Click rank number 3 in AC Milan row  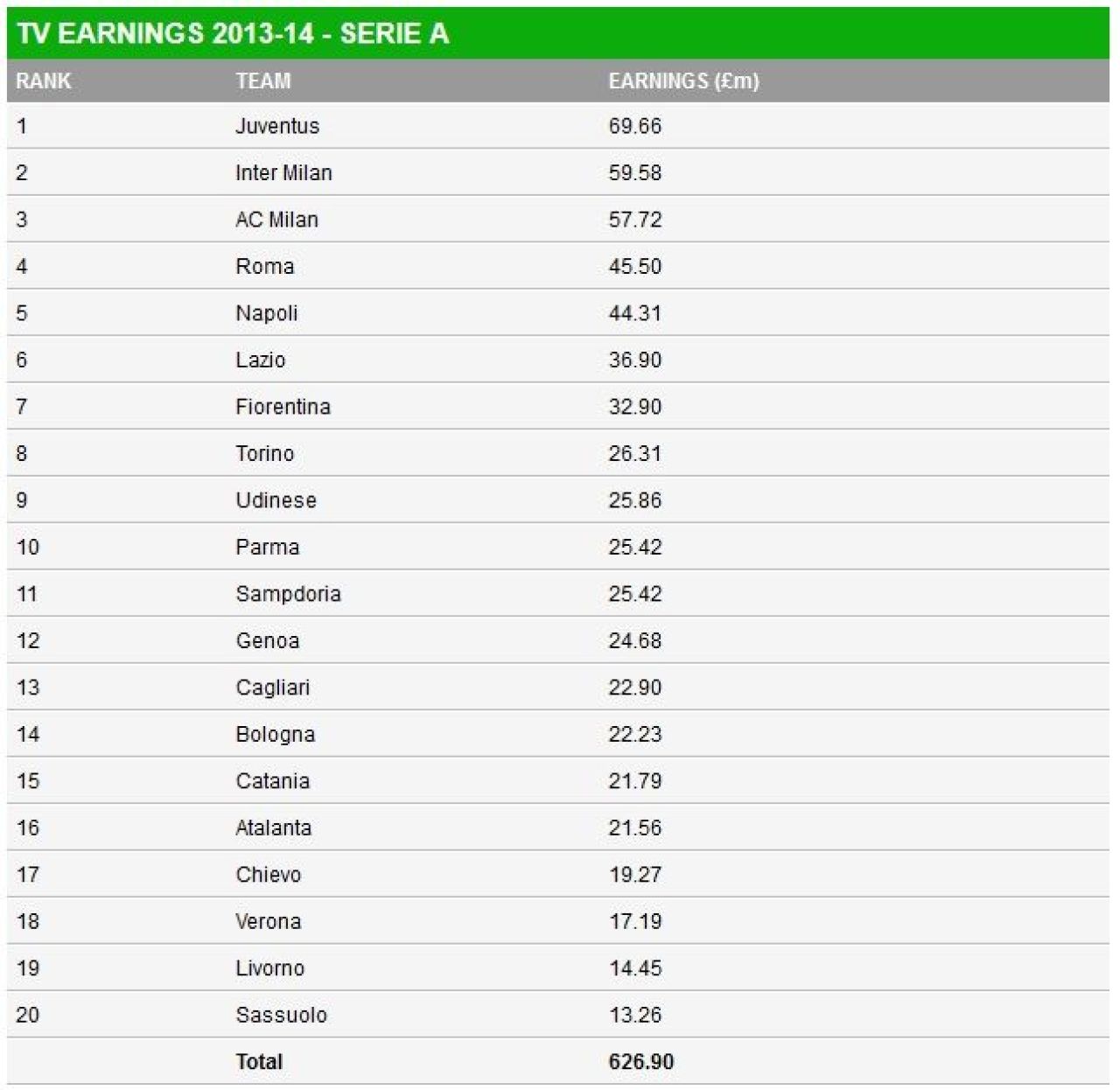coord(22,220)
